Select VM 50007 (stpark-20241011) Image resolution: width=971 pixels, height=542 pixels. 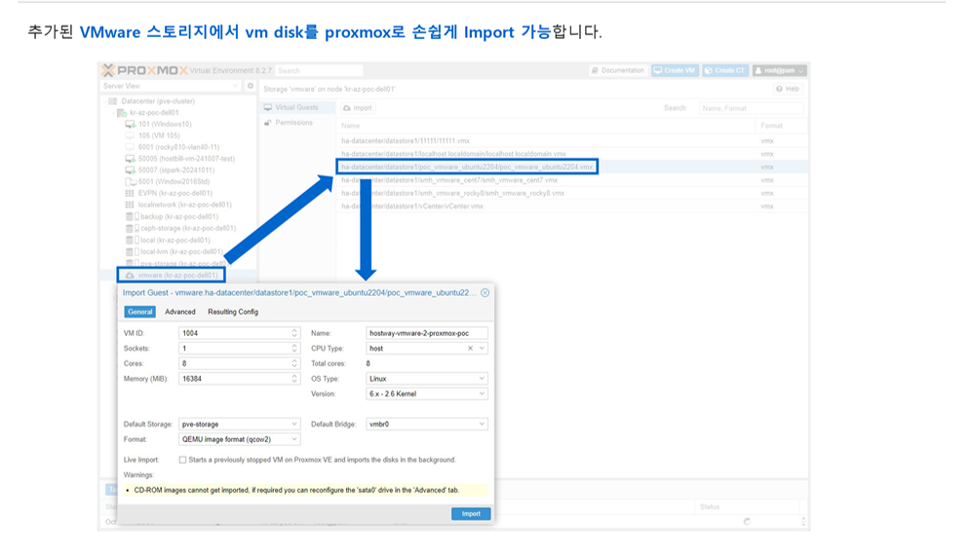click(176, 170)
